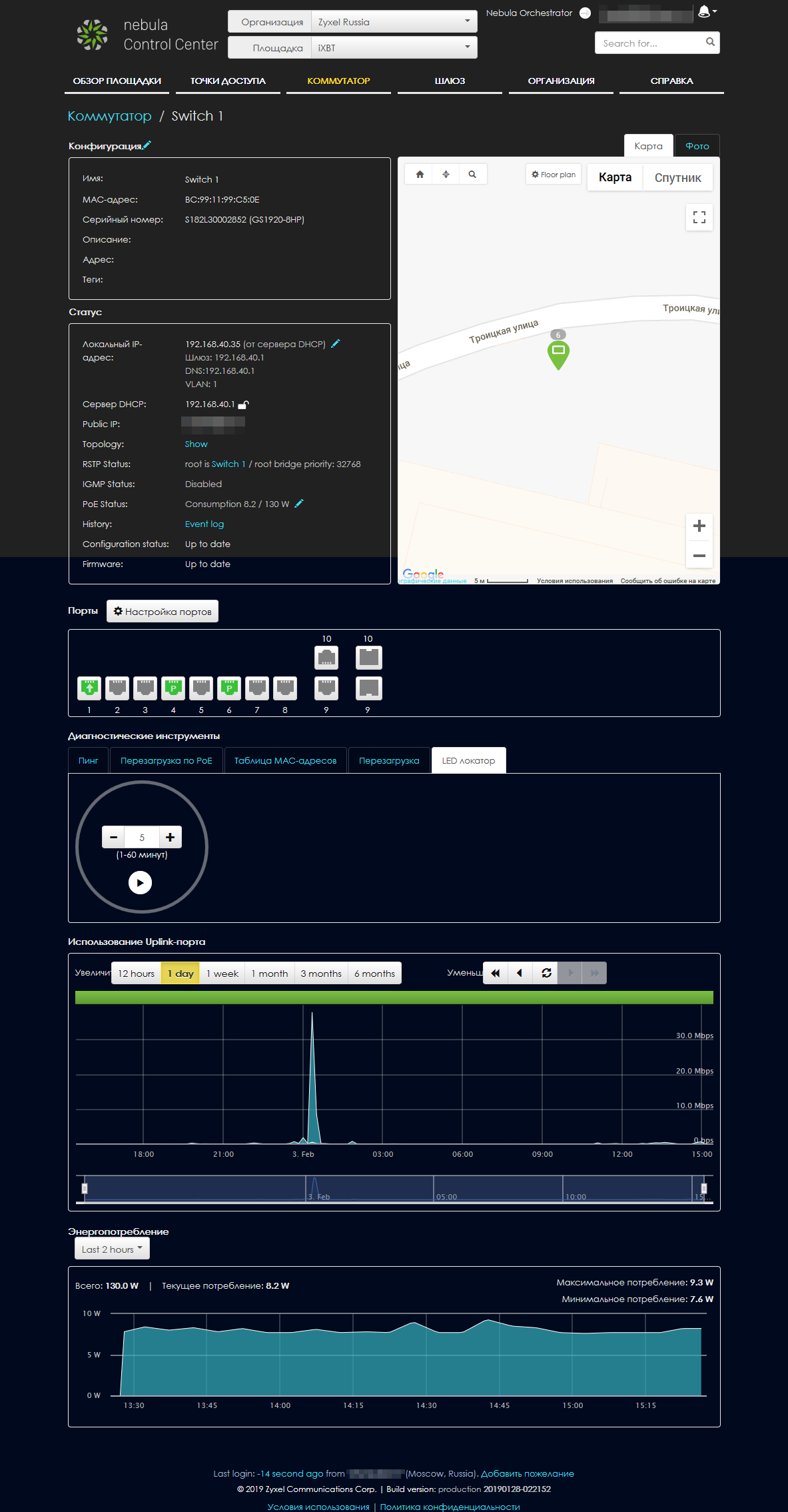Click green switch marker on map
788x1512 pixels.
558,355
